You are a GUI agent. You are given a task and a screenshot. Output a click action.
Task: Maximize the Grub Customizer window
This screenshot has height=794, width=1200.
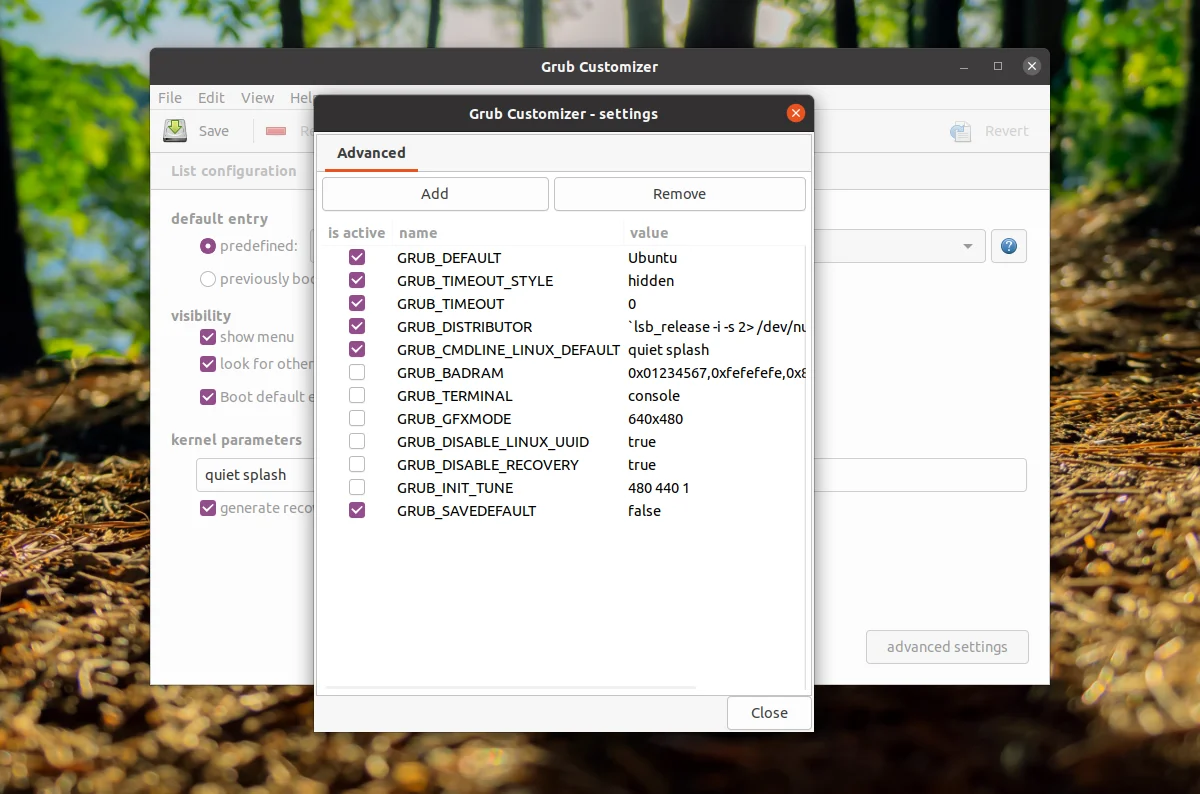[x=997, y=66]
